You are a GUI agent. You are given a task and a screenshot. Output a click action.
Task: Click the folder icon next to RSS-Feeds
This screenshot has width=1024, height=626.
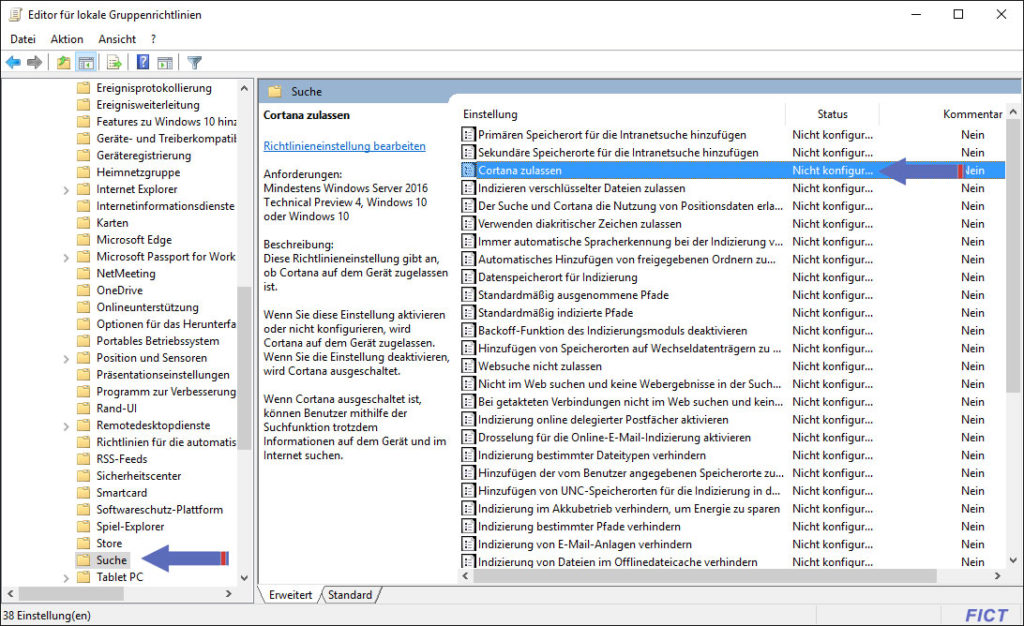83,459
